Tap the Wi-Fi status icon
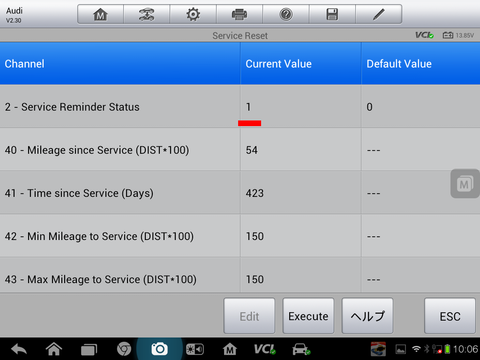Viewport: 480px width, 360px height. pyautogui.click(x=416, y=349)
